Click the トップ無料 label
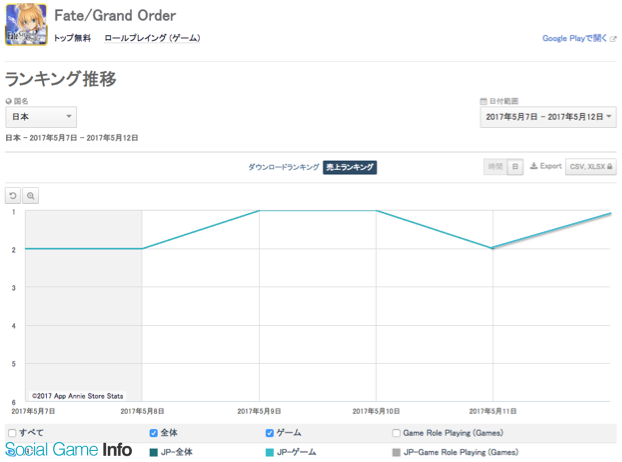 [x=72, y=38]
